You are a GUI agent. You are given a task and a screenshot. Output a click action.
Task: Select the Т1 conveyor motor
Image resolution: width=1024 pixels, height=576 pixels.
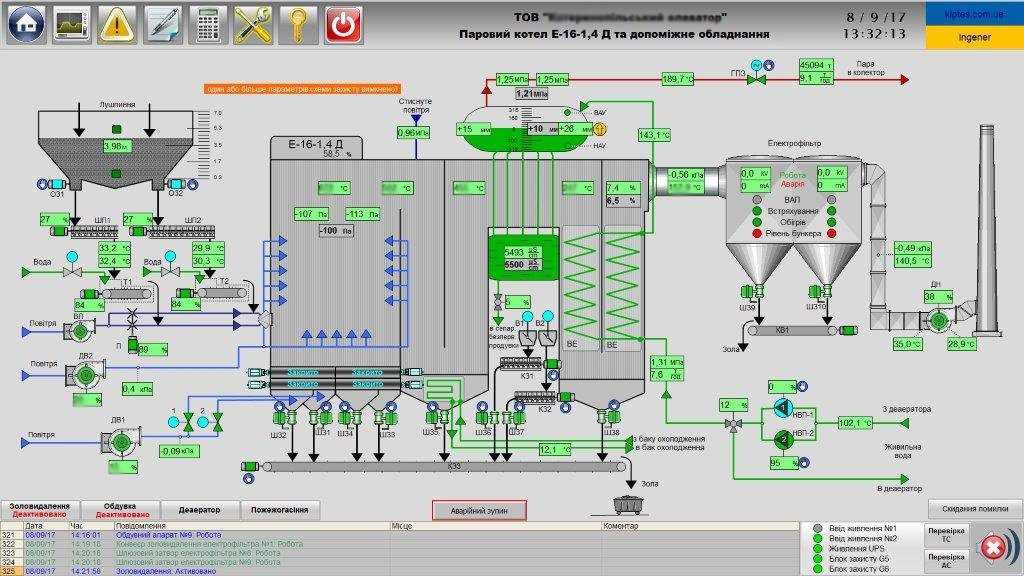[x=89, y=295]
